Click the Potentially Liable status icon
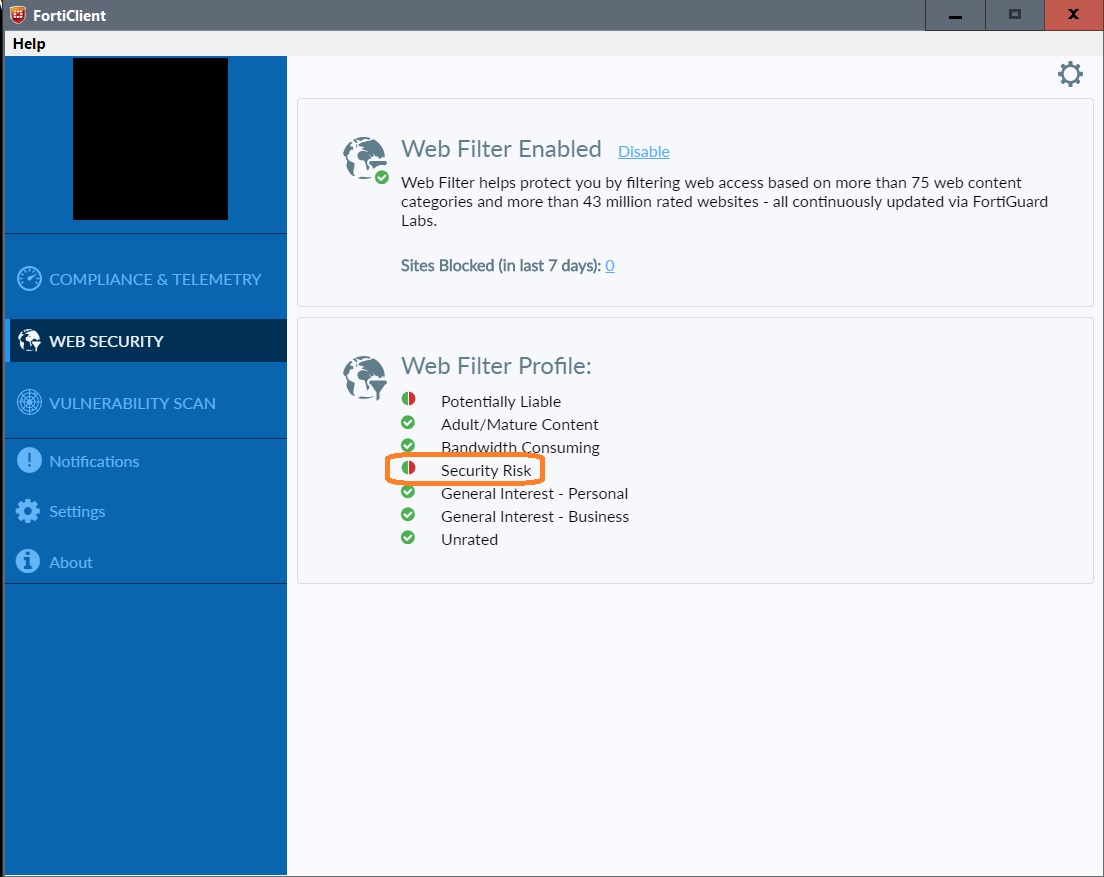 tap(408, 399)
